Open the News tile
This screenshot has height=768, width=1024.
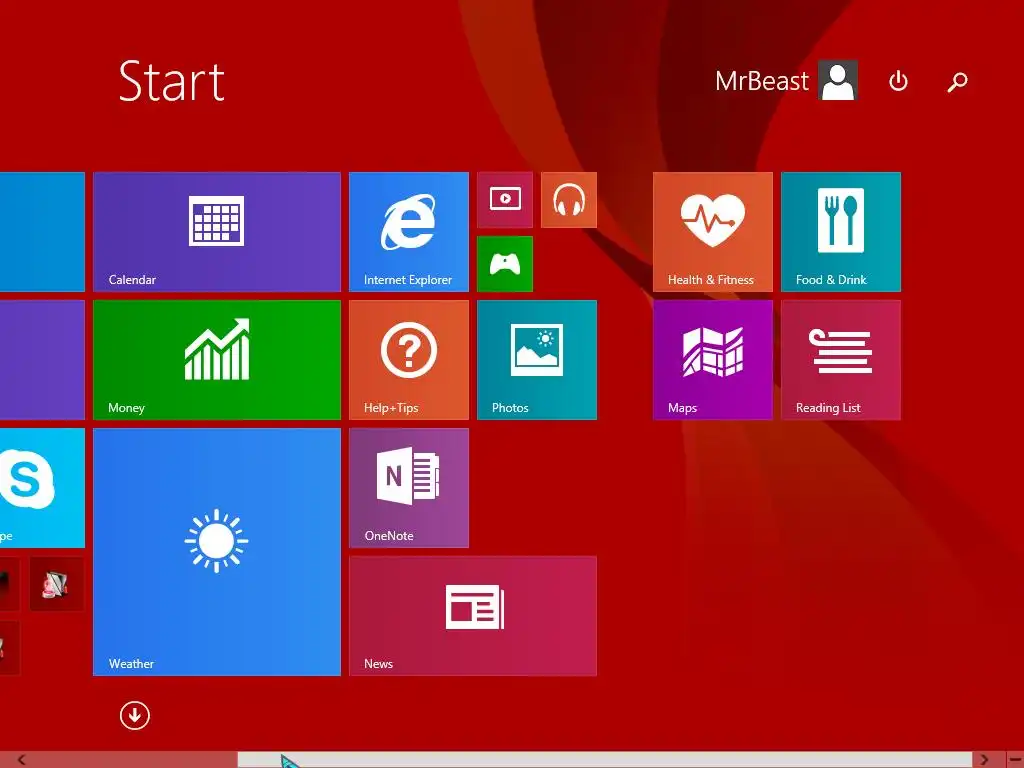coord(473,616)
